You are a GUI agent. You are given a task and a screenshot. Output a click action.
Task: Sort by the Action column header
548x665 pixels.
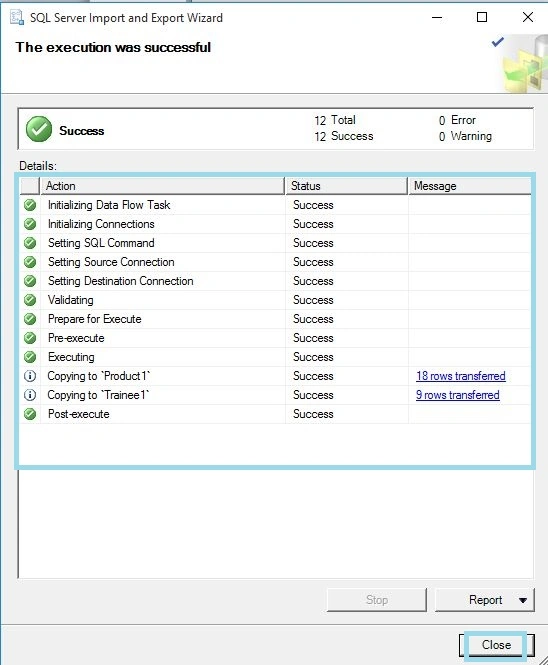point(162,186)
